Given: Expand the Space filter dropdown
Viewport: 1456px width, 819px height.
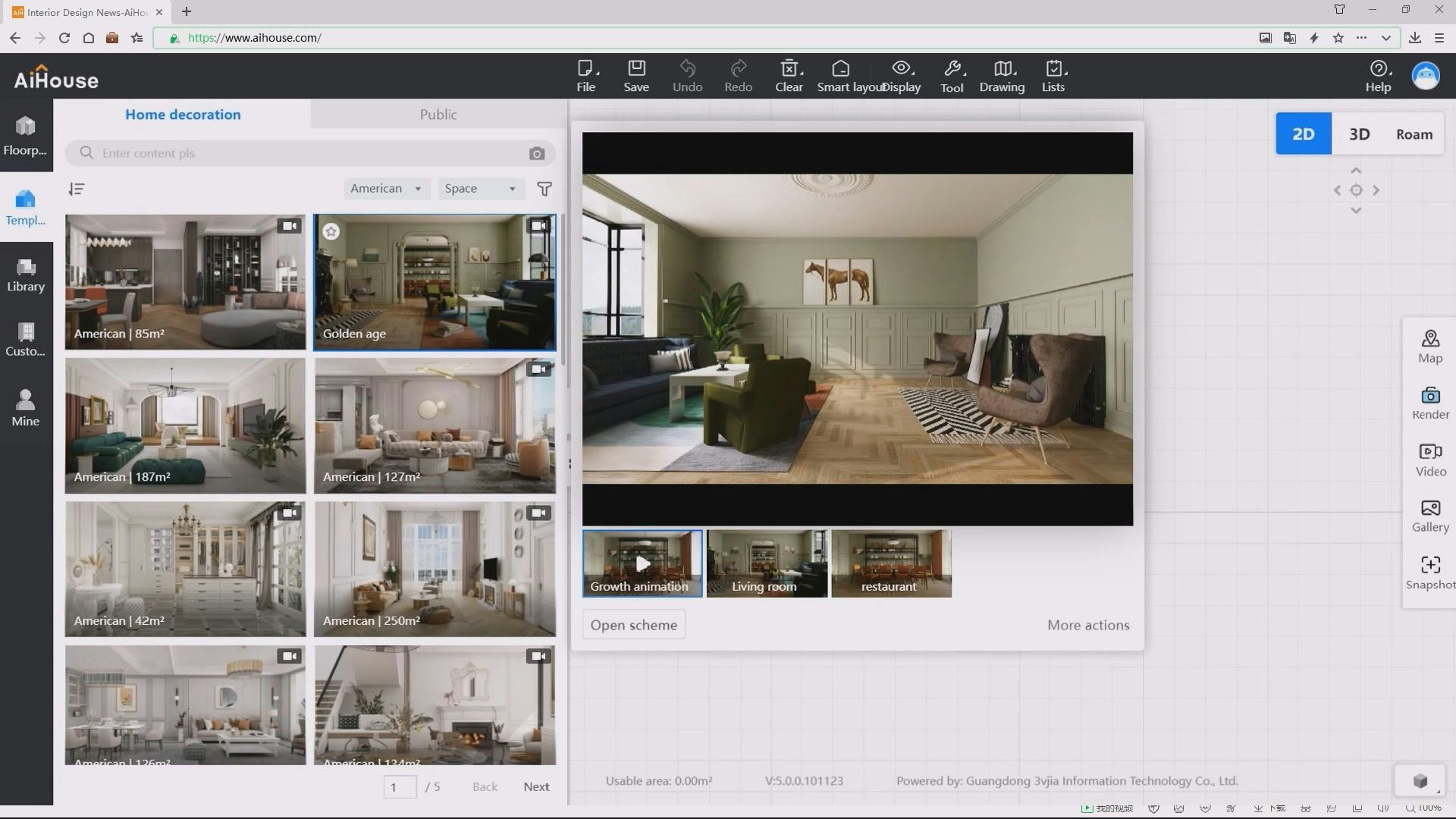Looking at the screenshot, I should coord(480,188).
